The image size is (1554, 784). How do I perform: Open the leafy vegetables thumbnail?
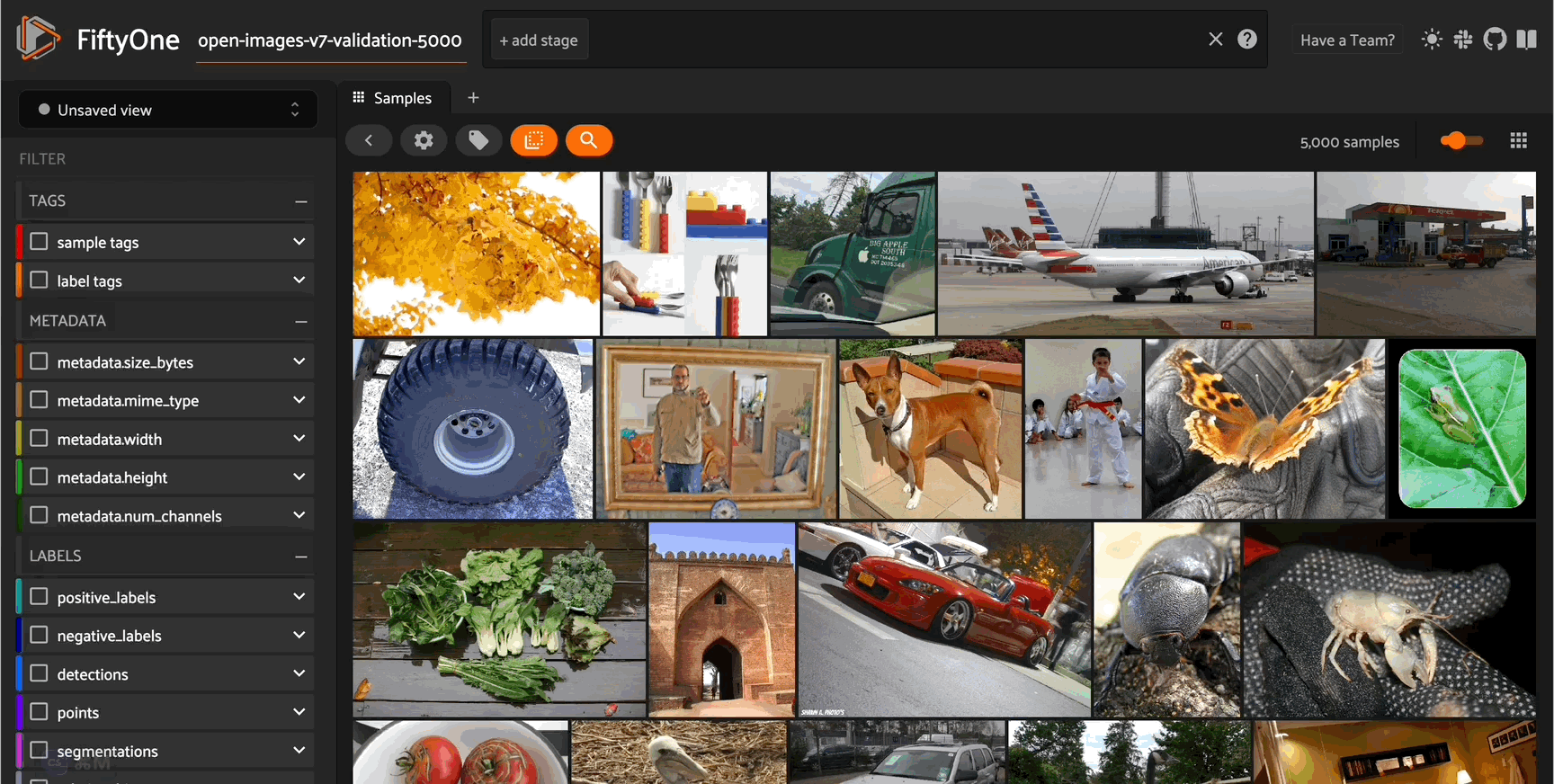click(500, 619)
